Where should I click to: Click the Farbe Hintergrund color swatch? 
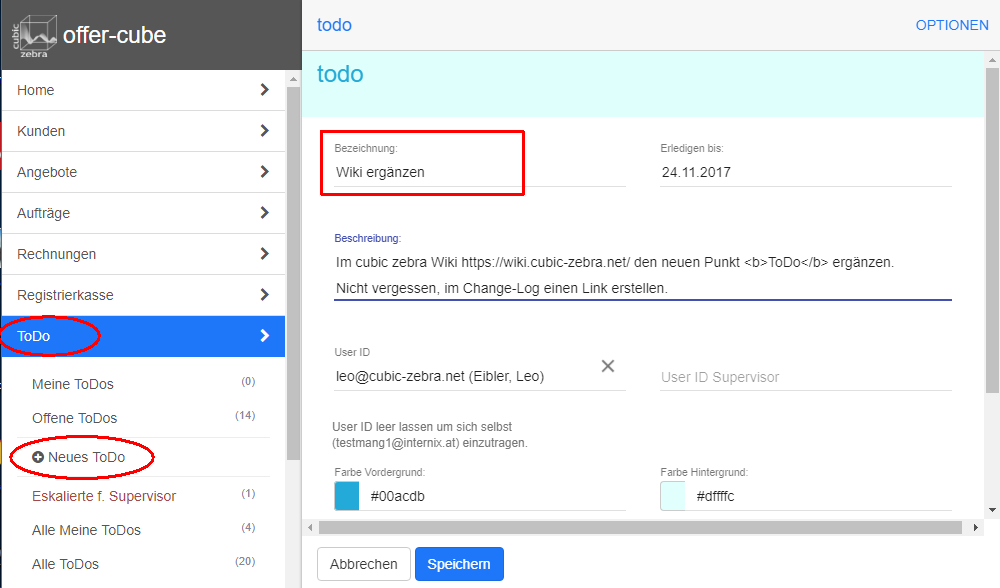pos(674,496)
